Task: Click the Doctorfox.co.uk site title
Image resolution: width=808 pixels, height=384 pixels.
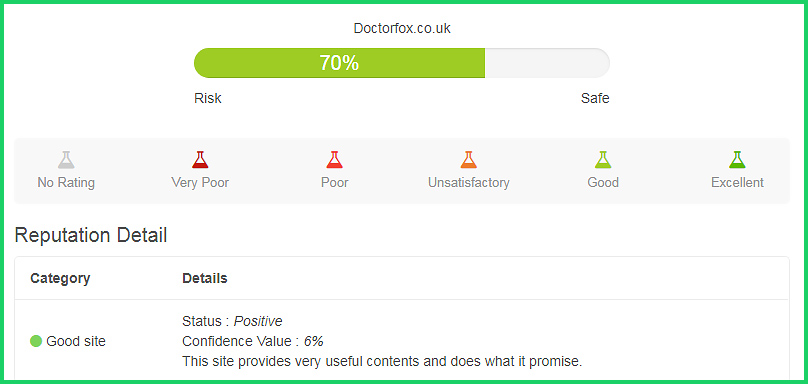Action: (402, 28)
